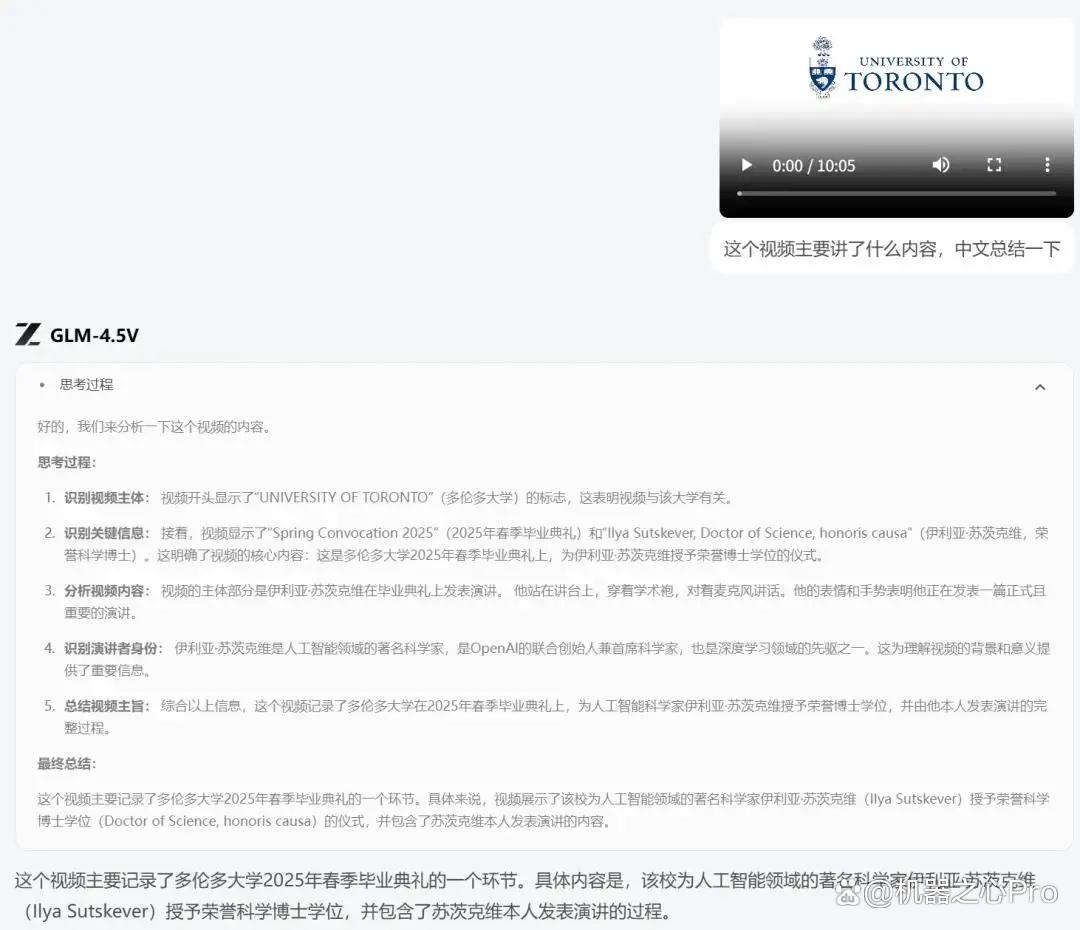Click the 0:00 / 10:05 time display
1080x930 pixels.
(x=813, y=166)
